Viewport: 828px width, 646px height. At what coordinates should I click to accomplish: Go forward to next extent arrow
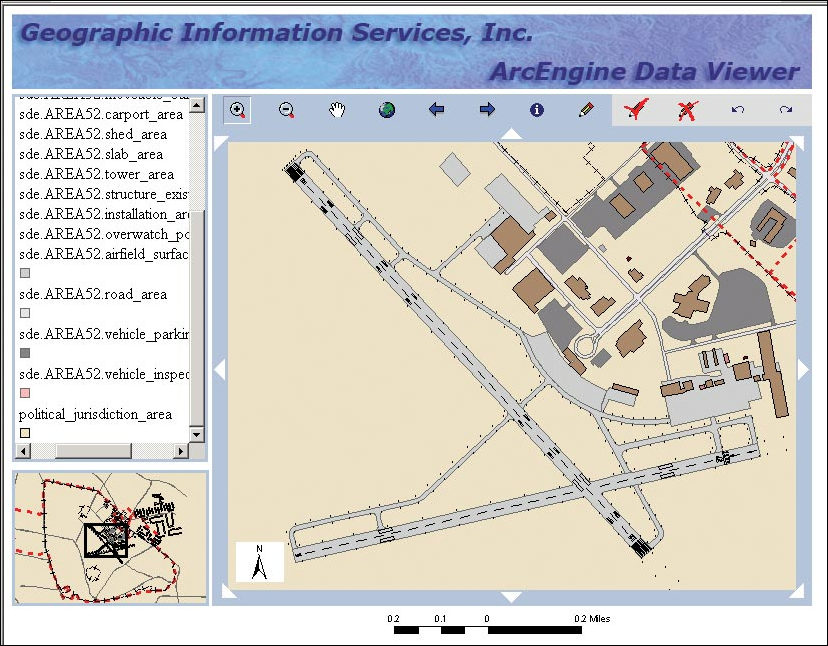(x=487, y=110)
